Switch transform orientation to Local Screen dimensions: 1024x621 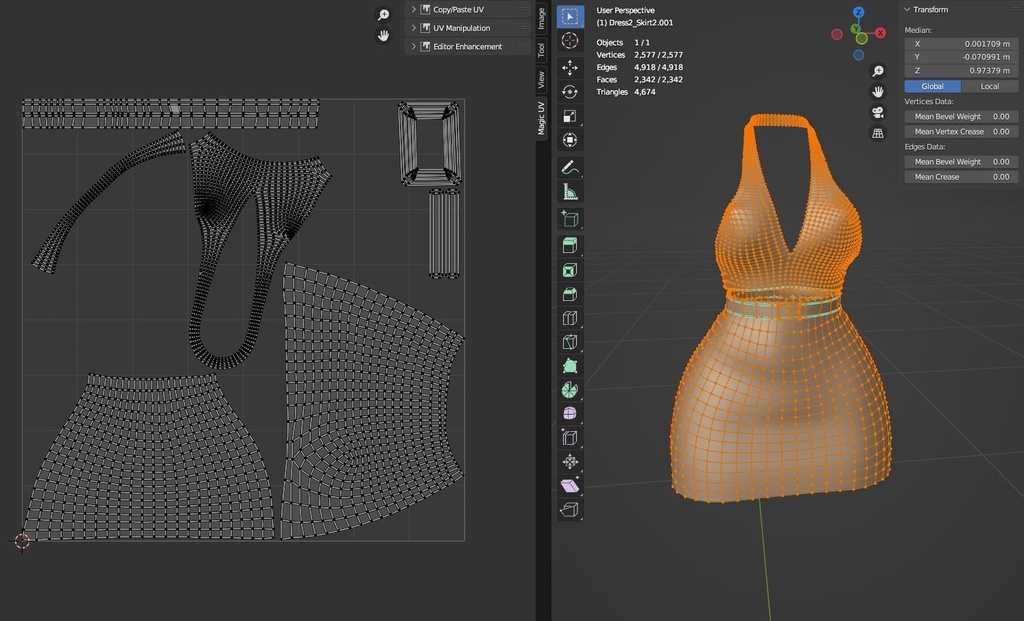coord(990,86)
